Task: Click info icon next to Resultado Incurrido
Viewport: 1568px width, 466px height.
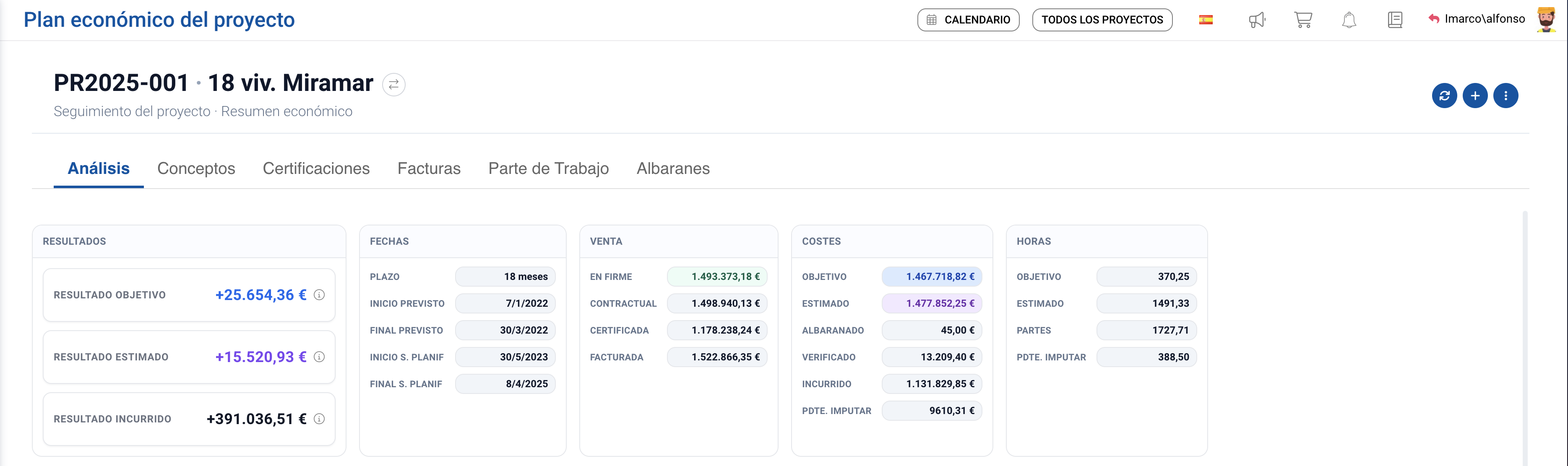Action: click(319, 419)
